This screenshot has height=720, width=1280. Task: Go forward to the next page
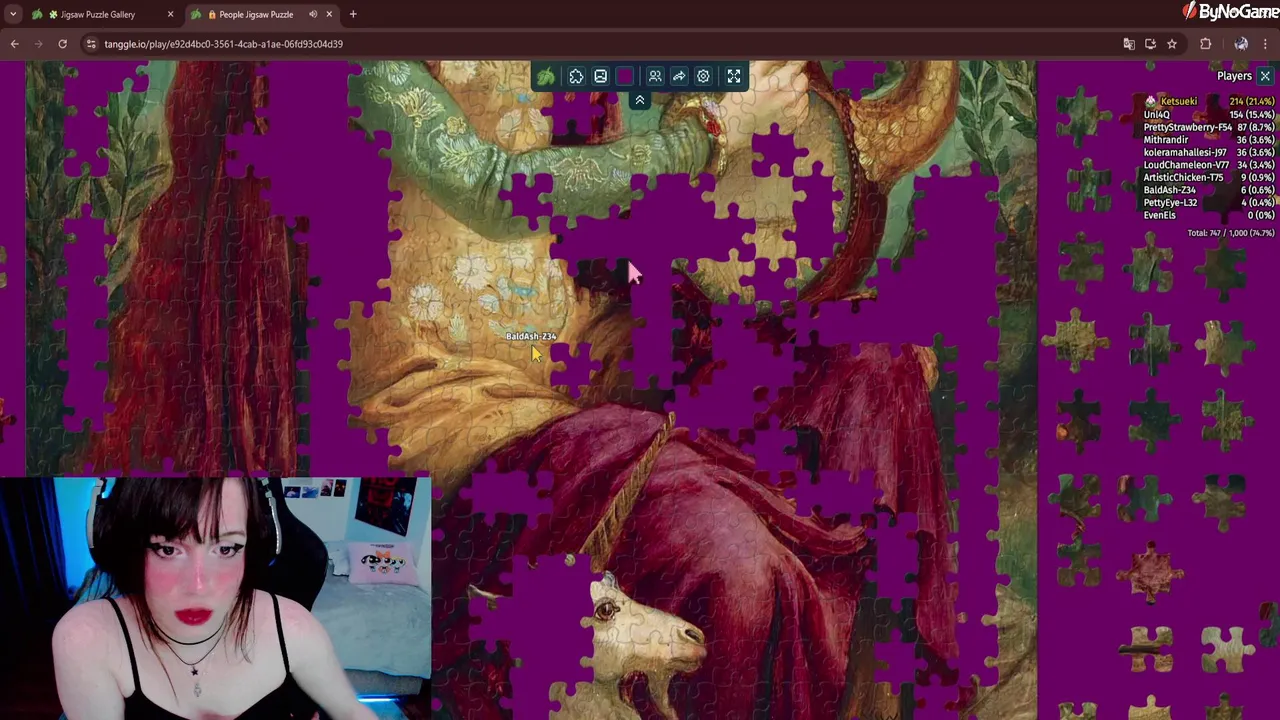pyautogui.click(x=38, y=44)
